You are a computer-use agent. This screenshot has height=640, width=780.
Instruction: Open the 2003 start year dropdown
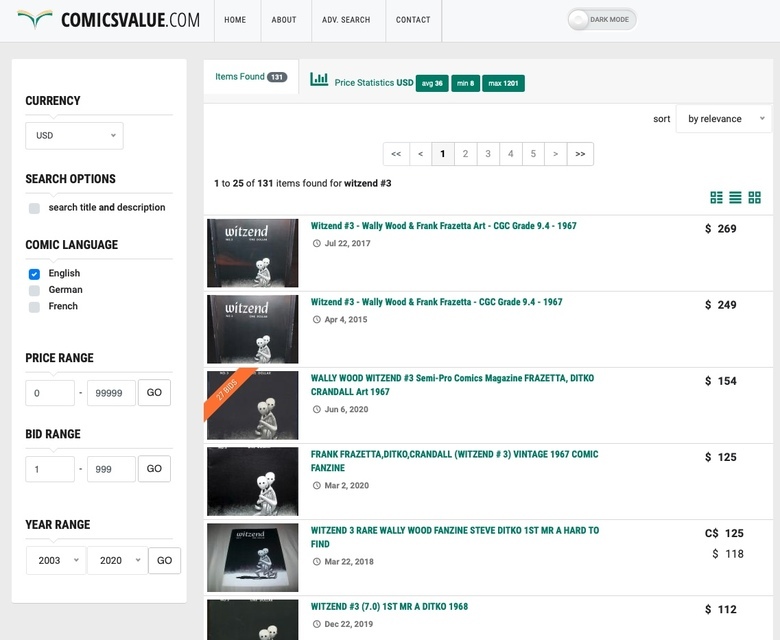point(56,560)
